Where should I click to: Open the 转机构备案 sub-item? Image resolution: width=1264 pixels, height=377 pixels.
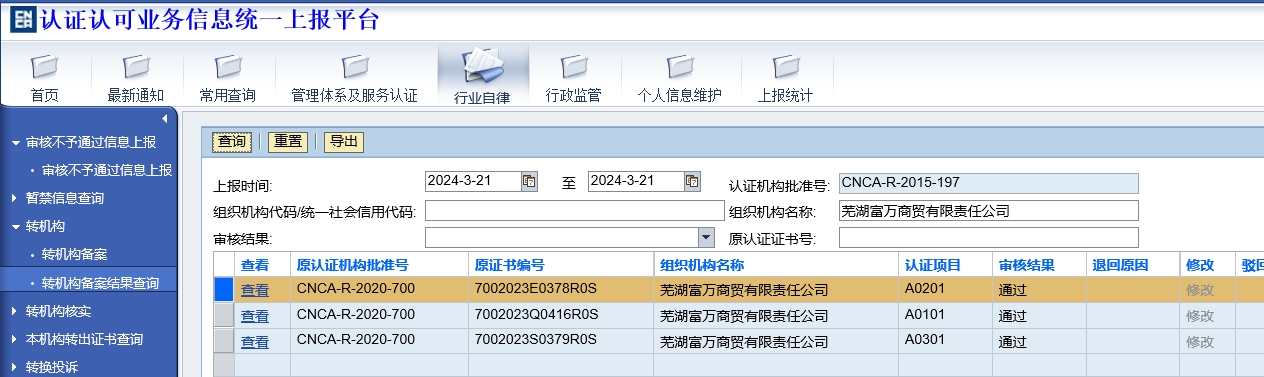tap(74, 255)
